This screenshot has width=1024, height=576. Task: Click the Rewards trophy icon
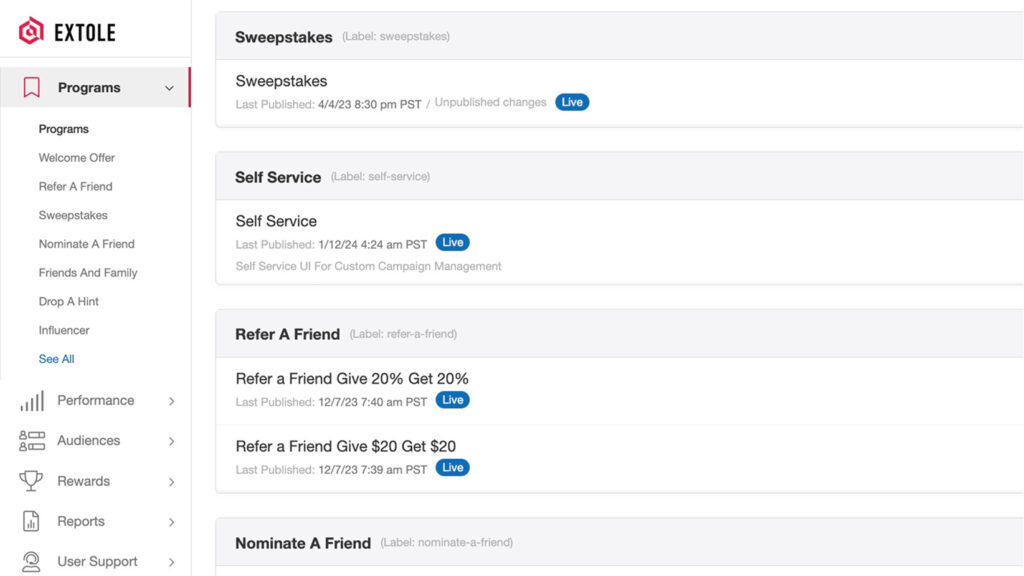click(32, 481)
